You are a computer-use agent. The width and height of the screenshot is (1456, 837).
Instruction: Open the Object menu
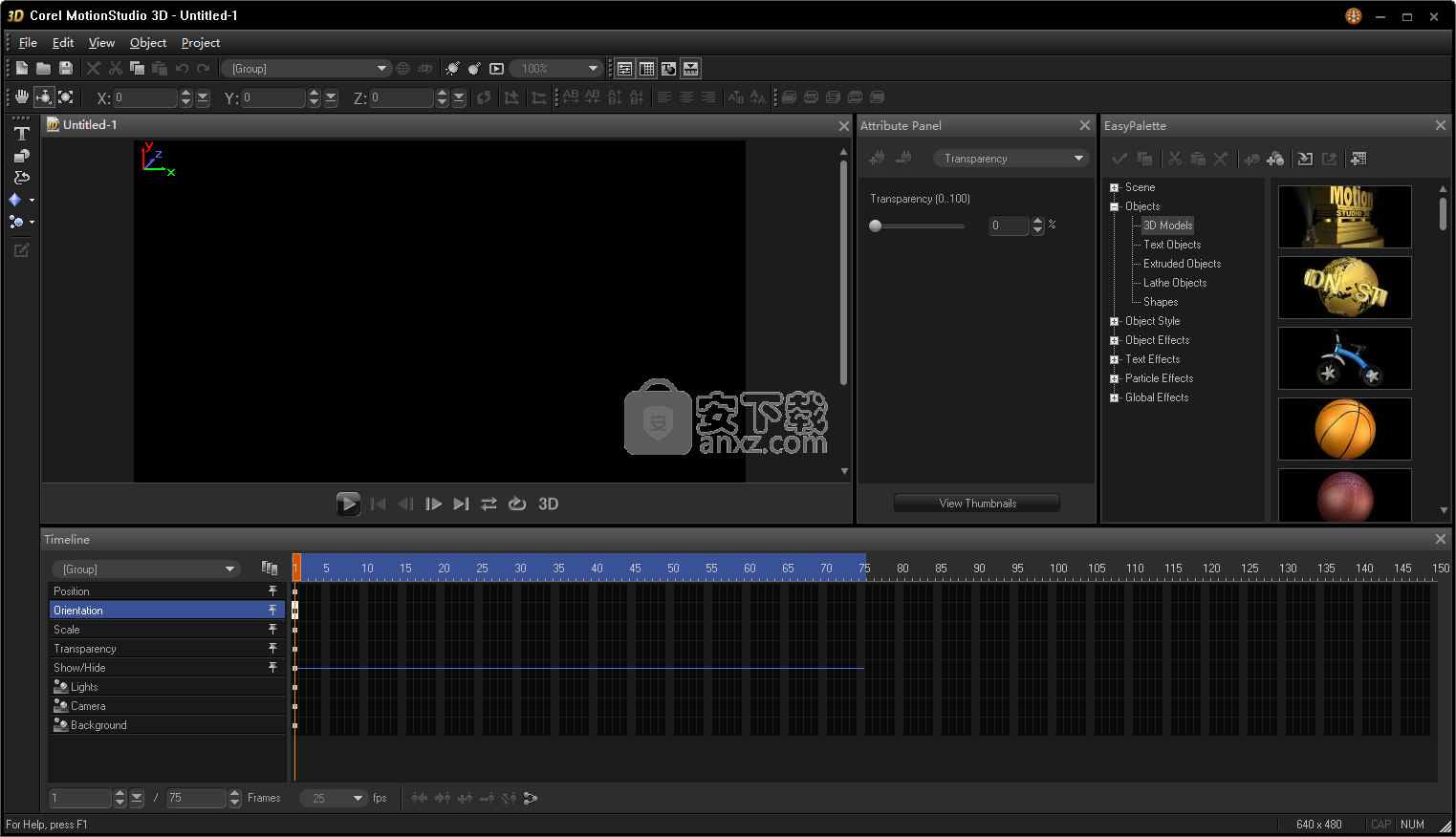tap(148, 43)
